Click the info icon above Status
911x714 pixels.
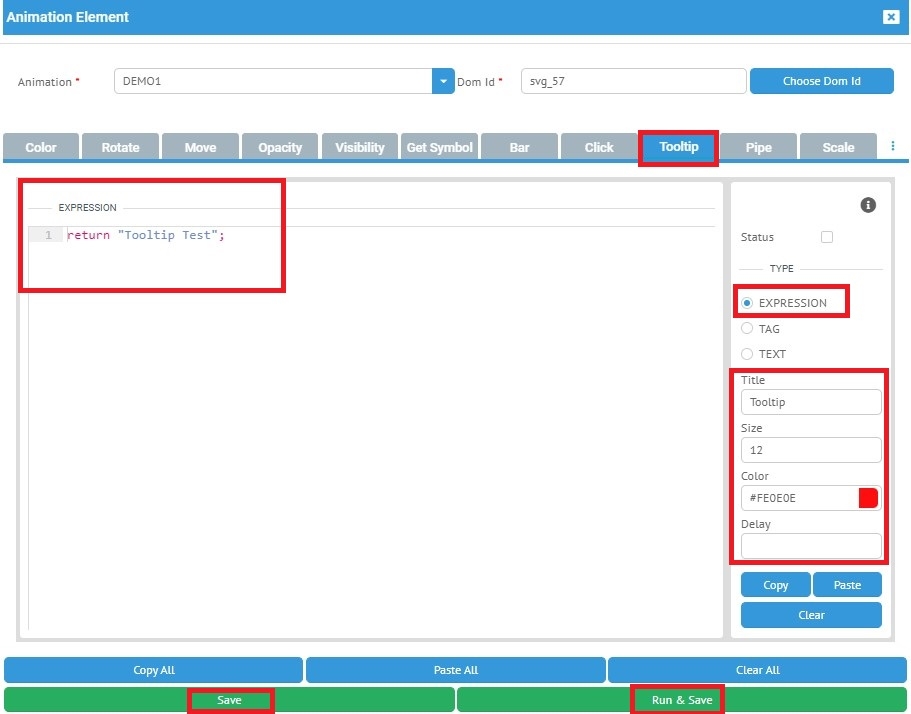pos(868,205)
